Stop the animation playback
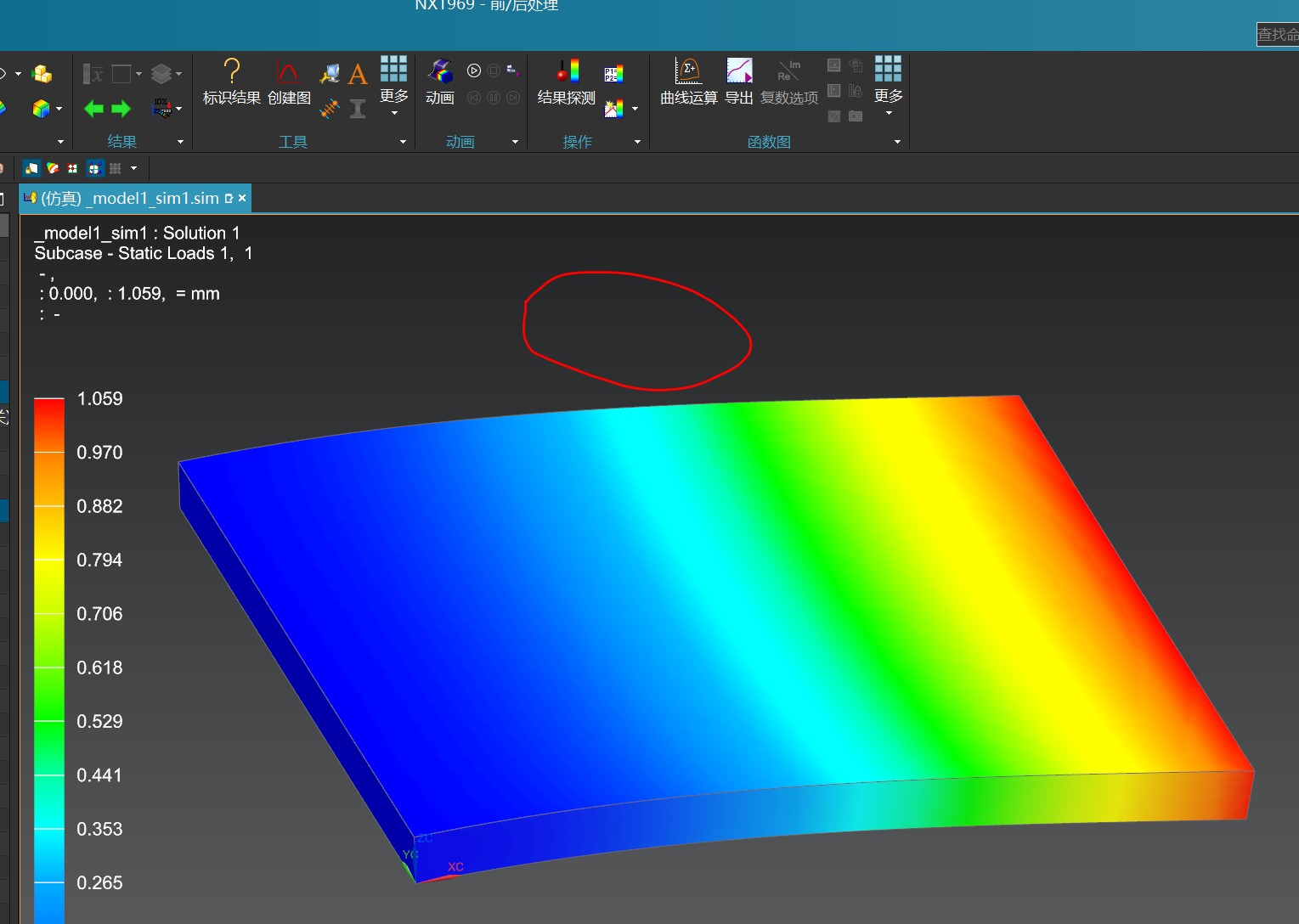This screenshot has height=924, width=1299. [x=494, y=70]
